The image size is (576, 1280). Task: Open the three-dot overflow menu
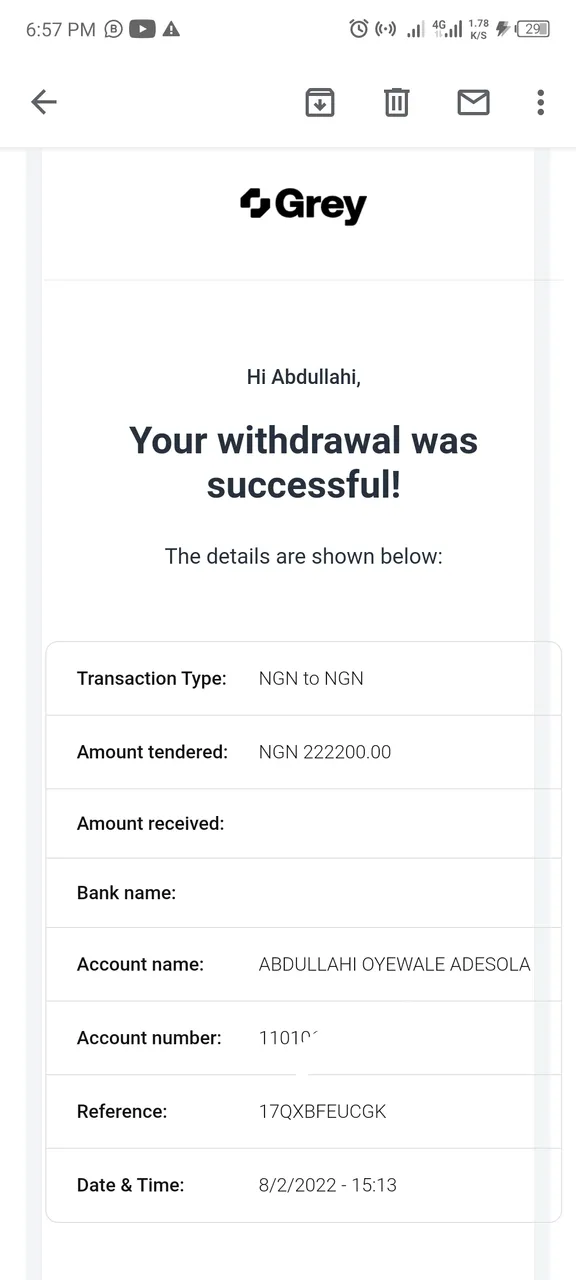tap(540, 101)
